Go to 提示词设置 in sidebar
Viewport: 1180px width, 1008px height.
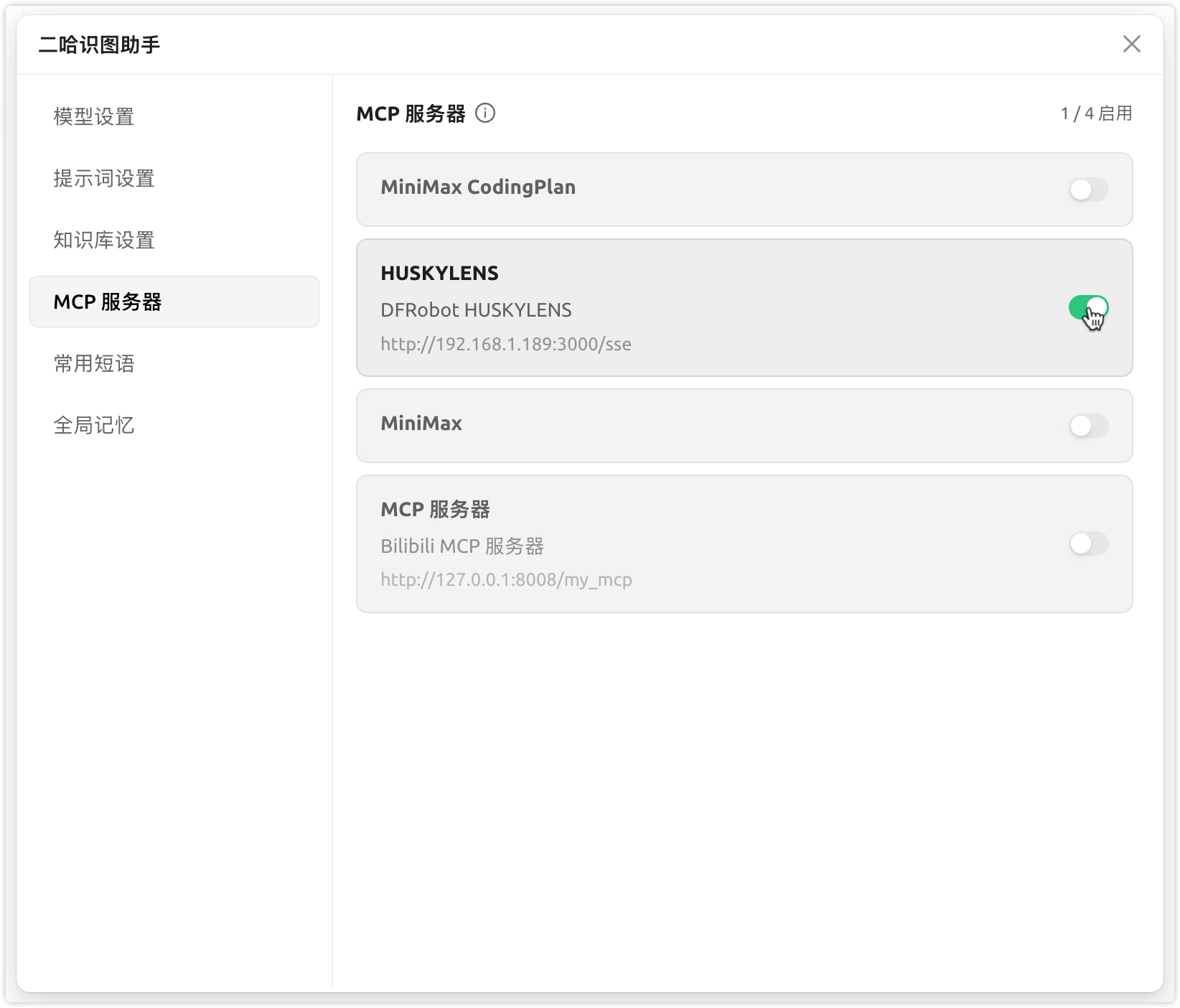pos(104,178)
